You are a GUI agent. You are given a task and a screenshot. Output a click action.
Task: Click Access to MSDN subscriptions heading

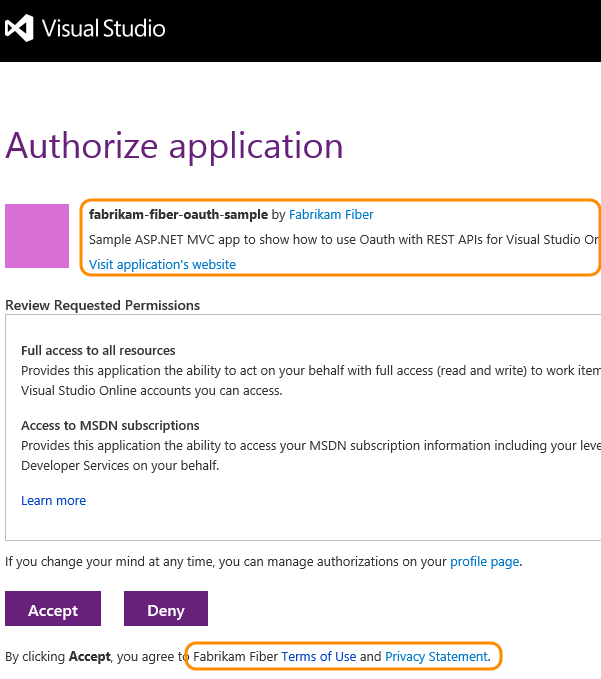point(110,426)
